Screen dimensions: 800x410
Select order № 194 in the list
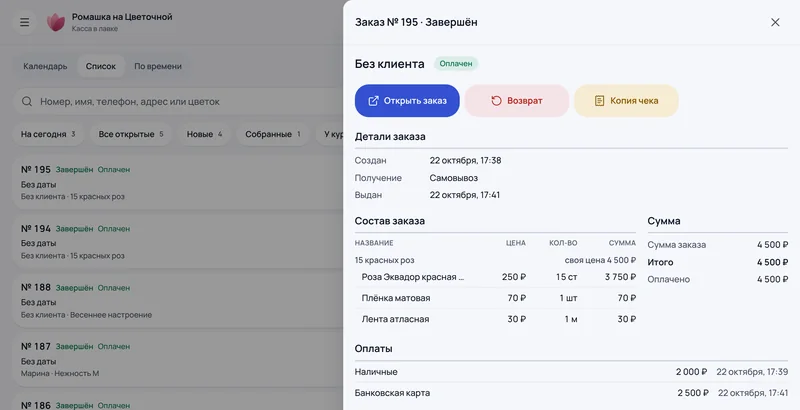coord(179,242)
